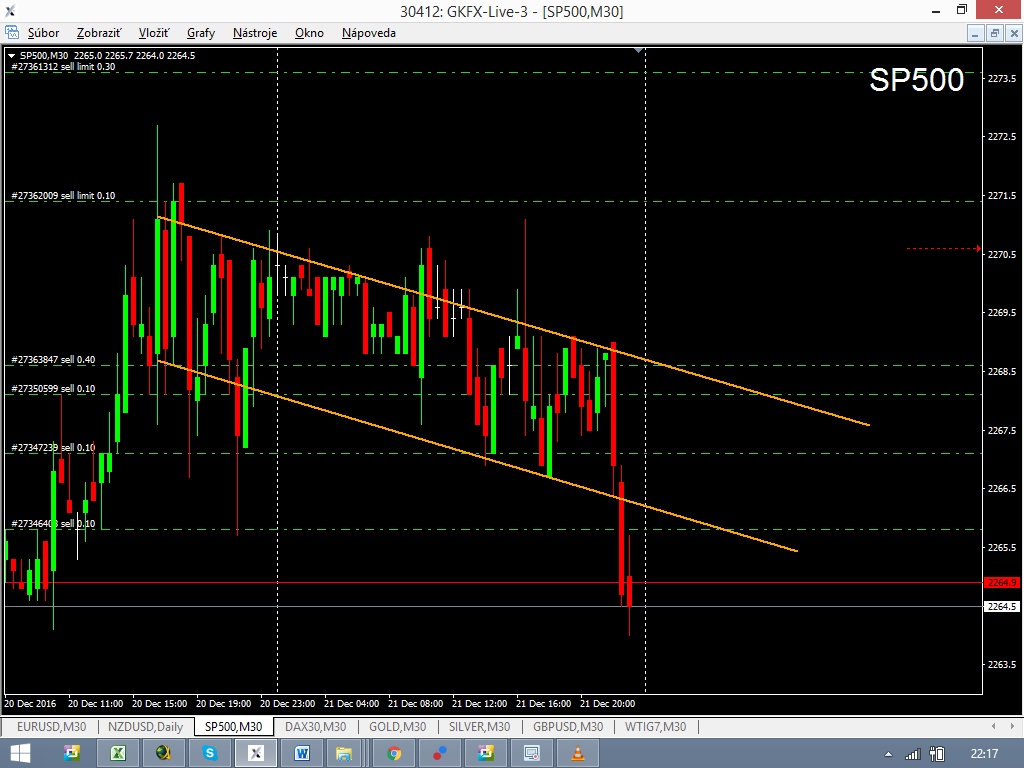Select order #27362009 sell limit 0.10 label
The height and width of the screenshot is (768, 1024).
coord(63,196)
